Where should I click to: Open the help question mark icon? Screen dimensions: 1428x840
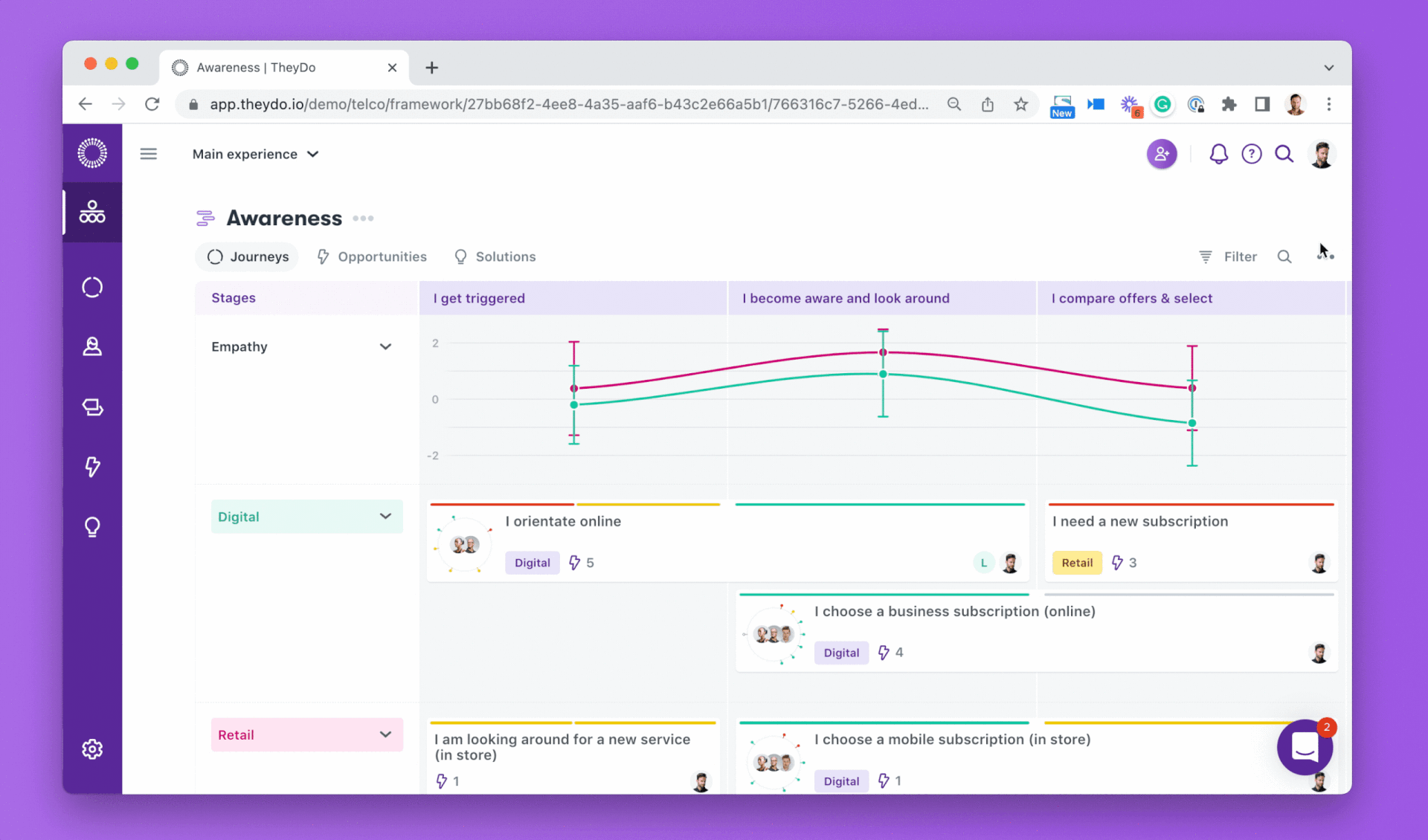point(1252,154)
